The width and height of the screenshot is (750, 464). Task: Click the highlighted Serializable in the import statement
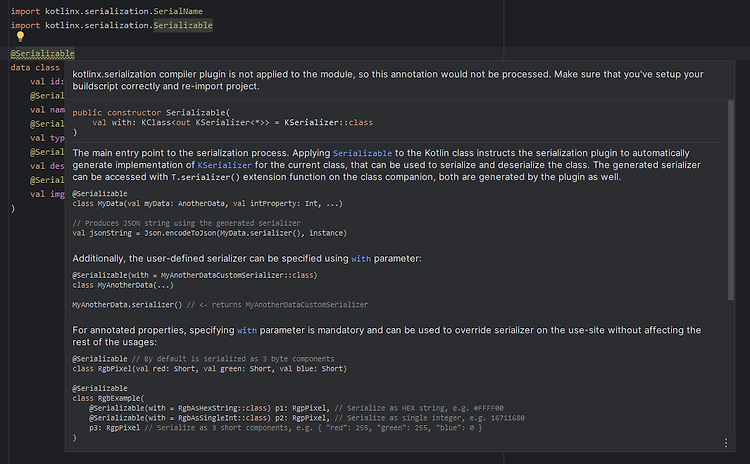pos(183,25)
